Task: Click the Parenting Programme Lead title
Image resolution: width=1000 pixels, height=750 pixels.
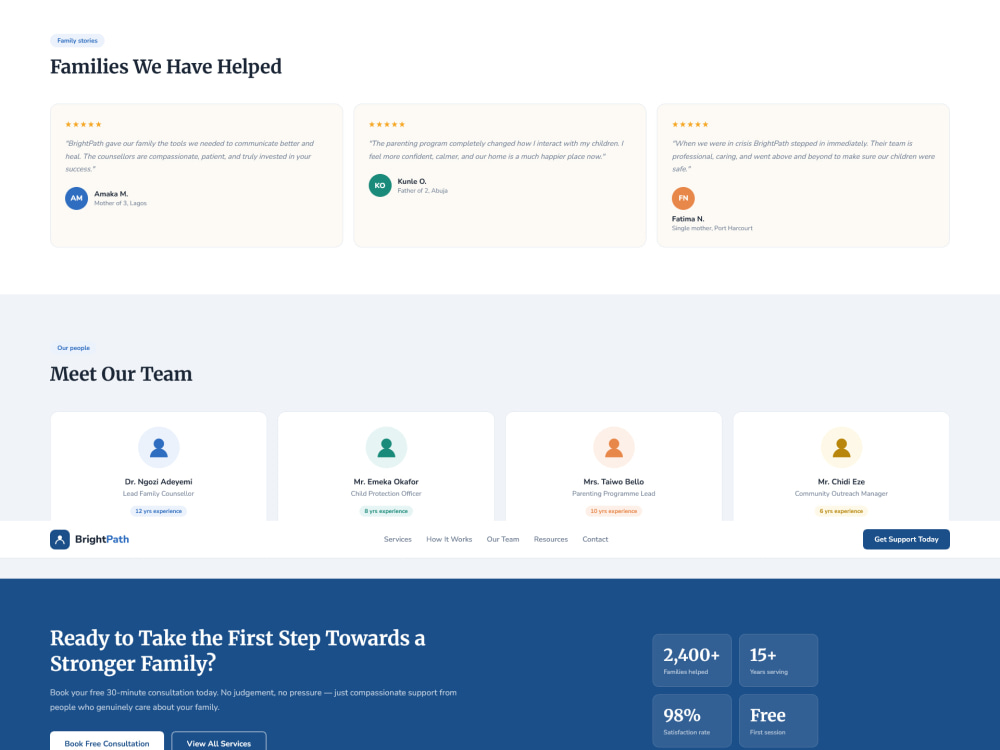Action: pyautogui.click(x=614, y=494)
